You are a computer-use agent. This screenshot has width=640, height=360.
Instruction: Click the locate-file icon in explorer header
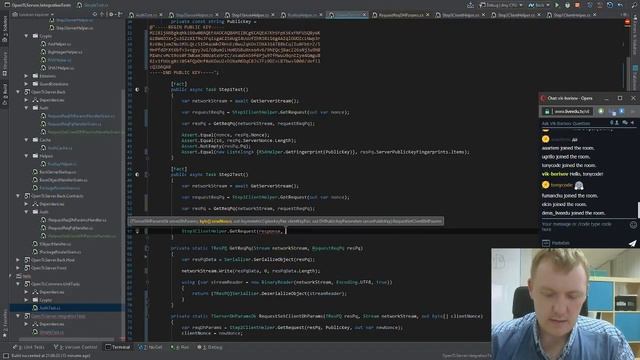click(95, 14)
